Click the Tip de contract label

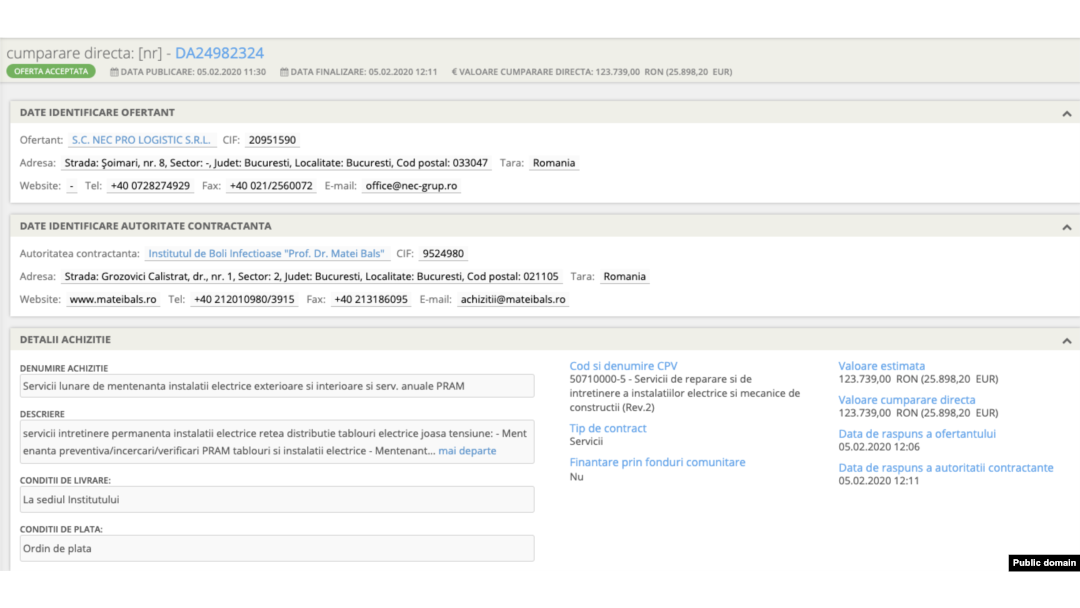tap(608, 428)
